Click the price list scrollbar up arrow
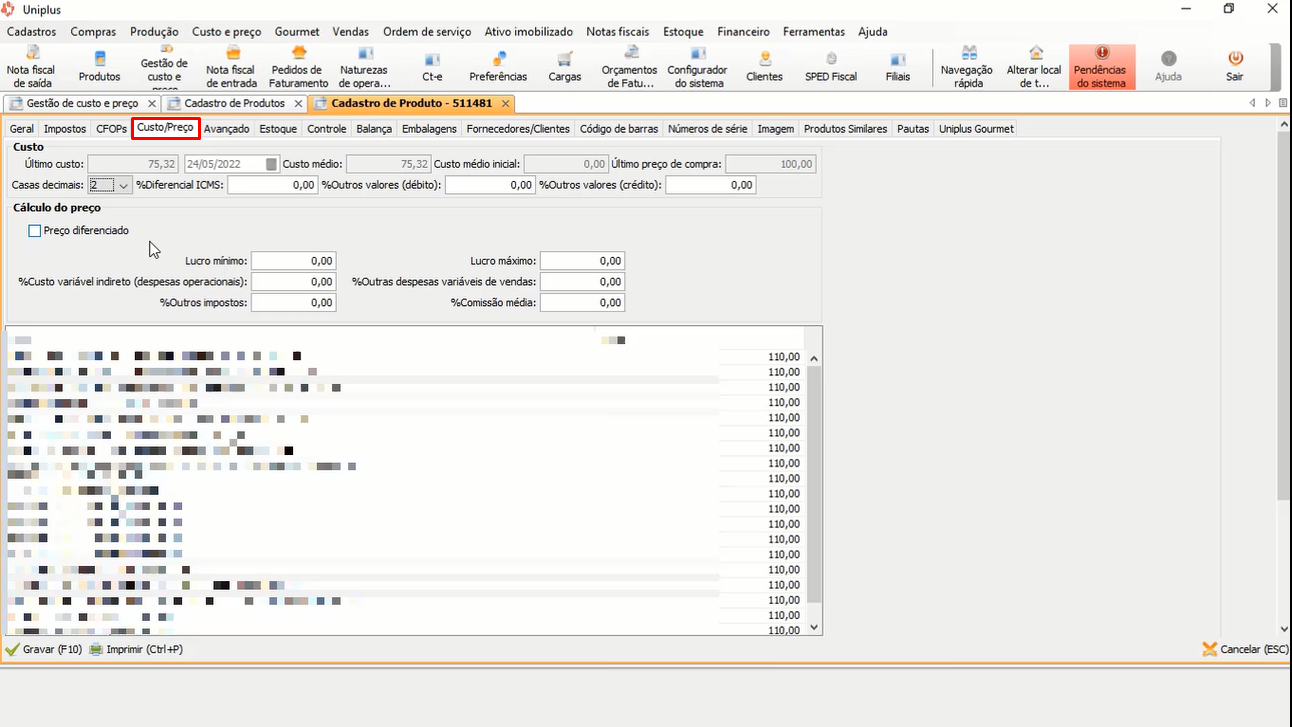Image resolution: width=1292 pixels, height=727 pixels. coord(814,358)
